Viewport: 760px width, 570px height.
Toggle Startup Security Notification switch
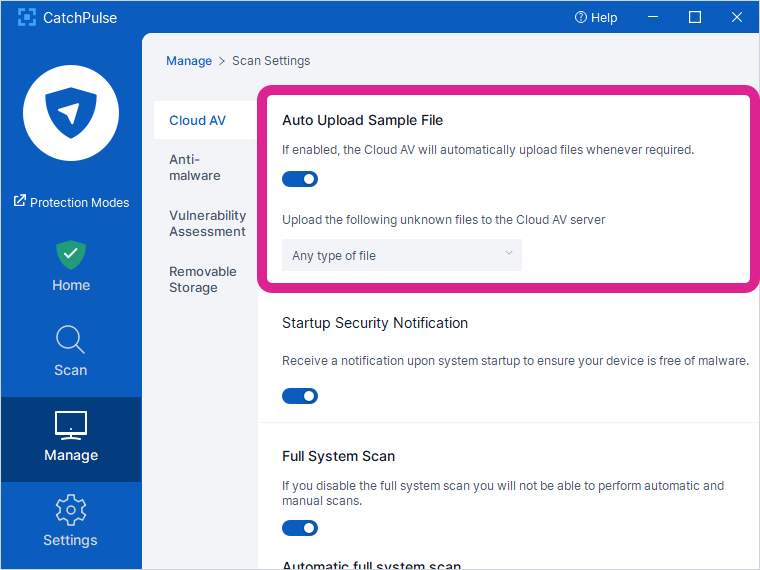pyautogui.click(x=300, y=396)
